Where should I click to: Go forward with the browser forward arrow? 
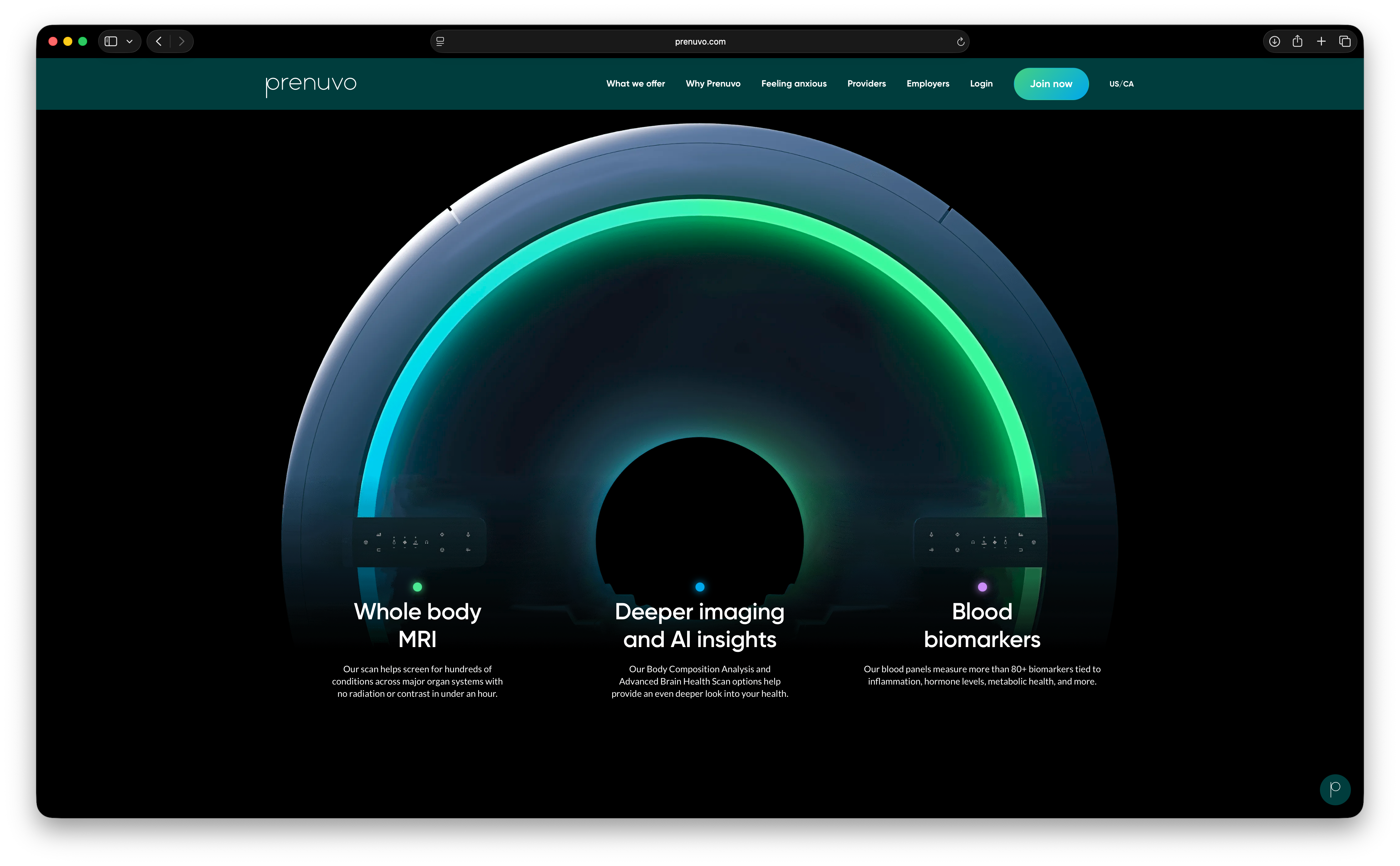click(x=181, y=41)
